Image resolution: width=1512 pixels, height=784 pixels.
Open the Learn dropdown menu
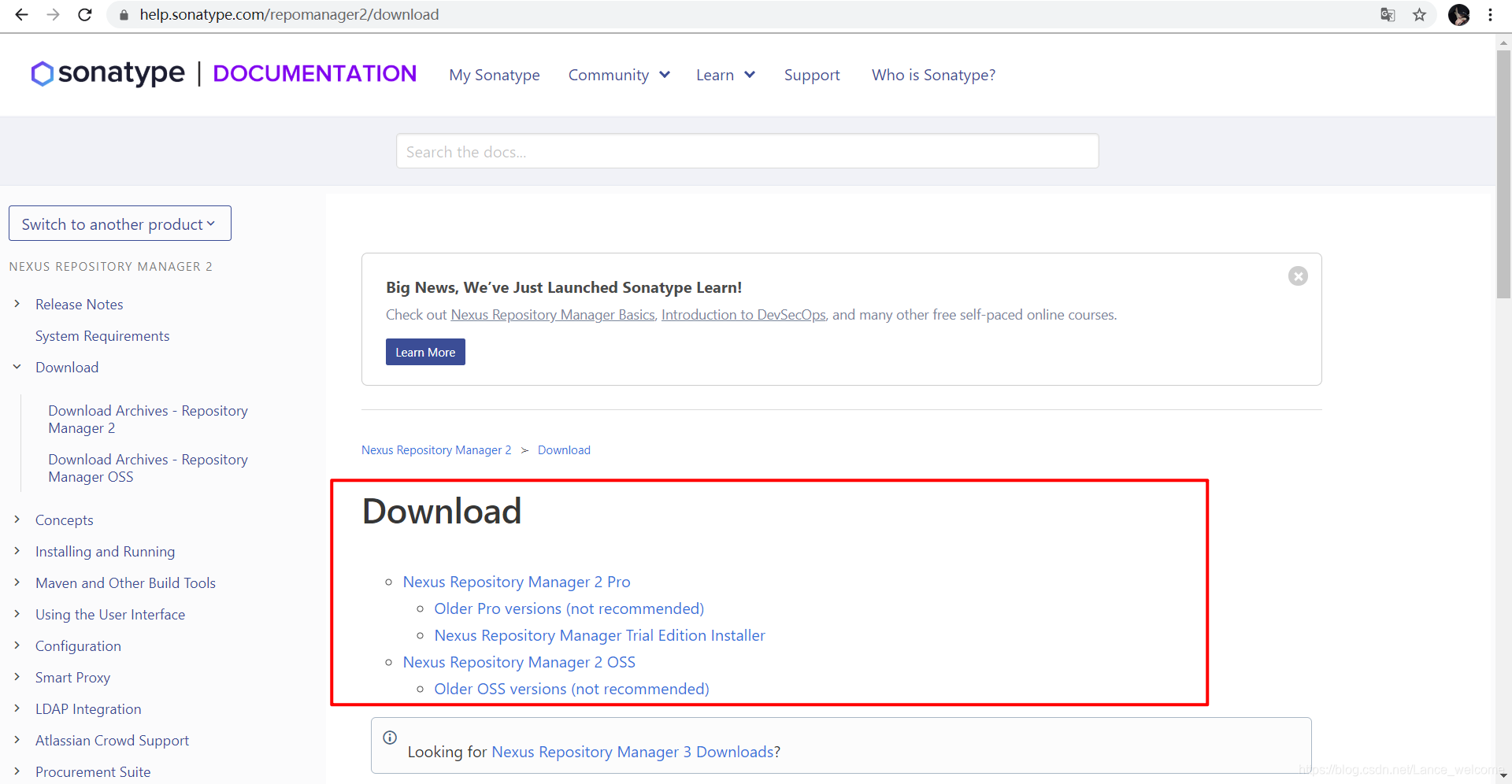(725, 75)
